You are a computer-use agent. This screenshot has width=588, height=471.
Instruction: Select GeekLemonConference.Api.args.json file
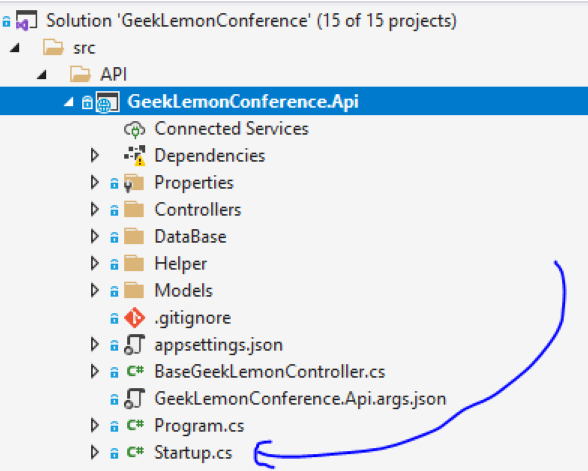tap(300, 399)
